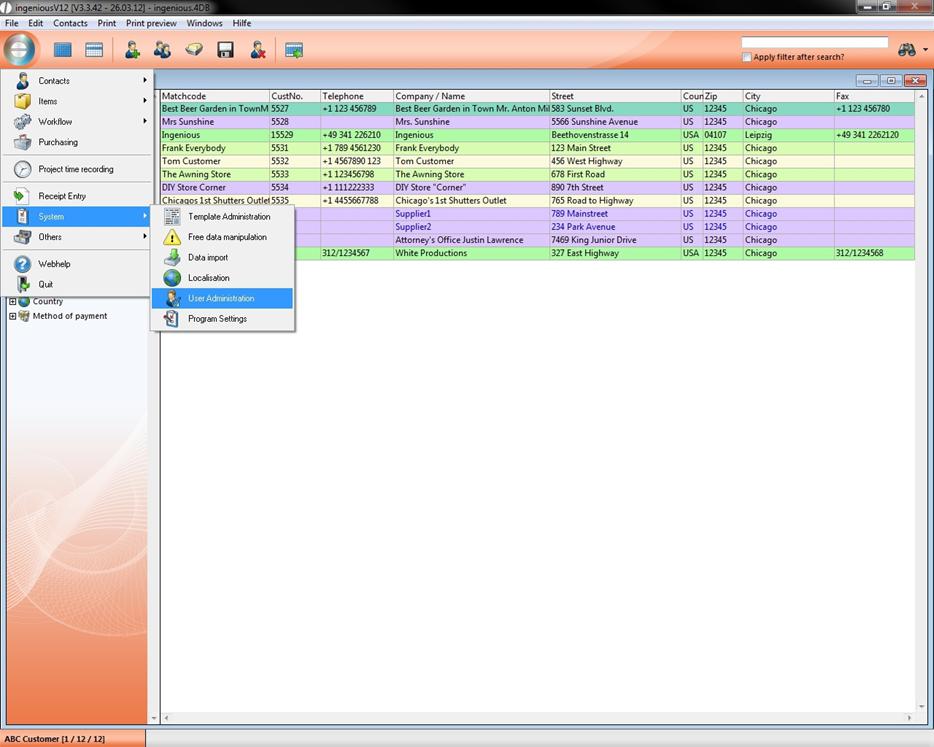The height and width of the screenshot is (747, 934).
Task: Expand the Method of payment tree node
Action: tap(12, 316)
